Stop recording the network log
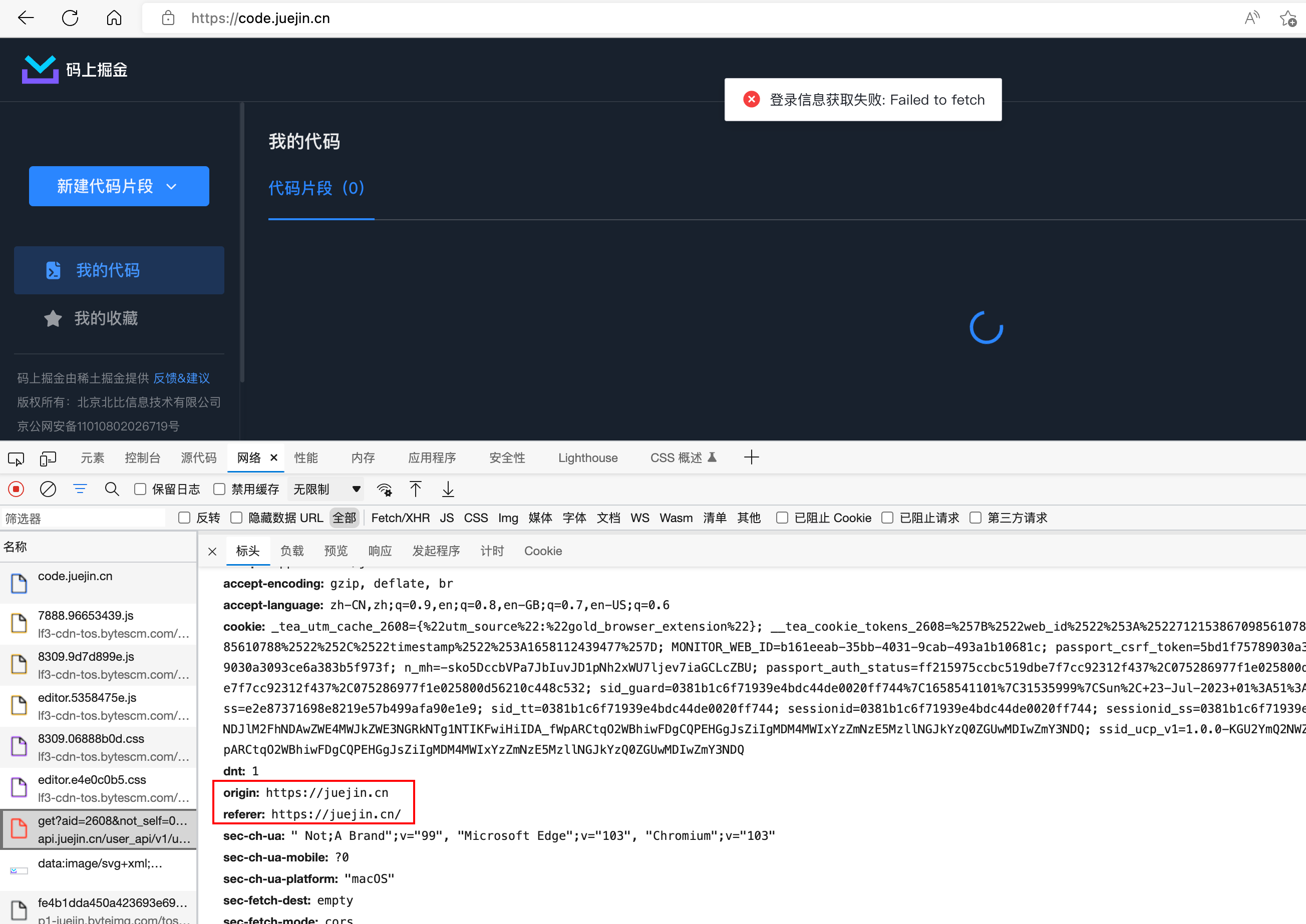This screenshot has width=1306, height=924. coord(16,489)
